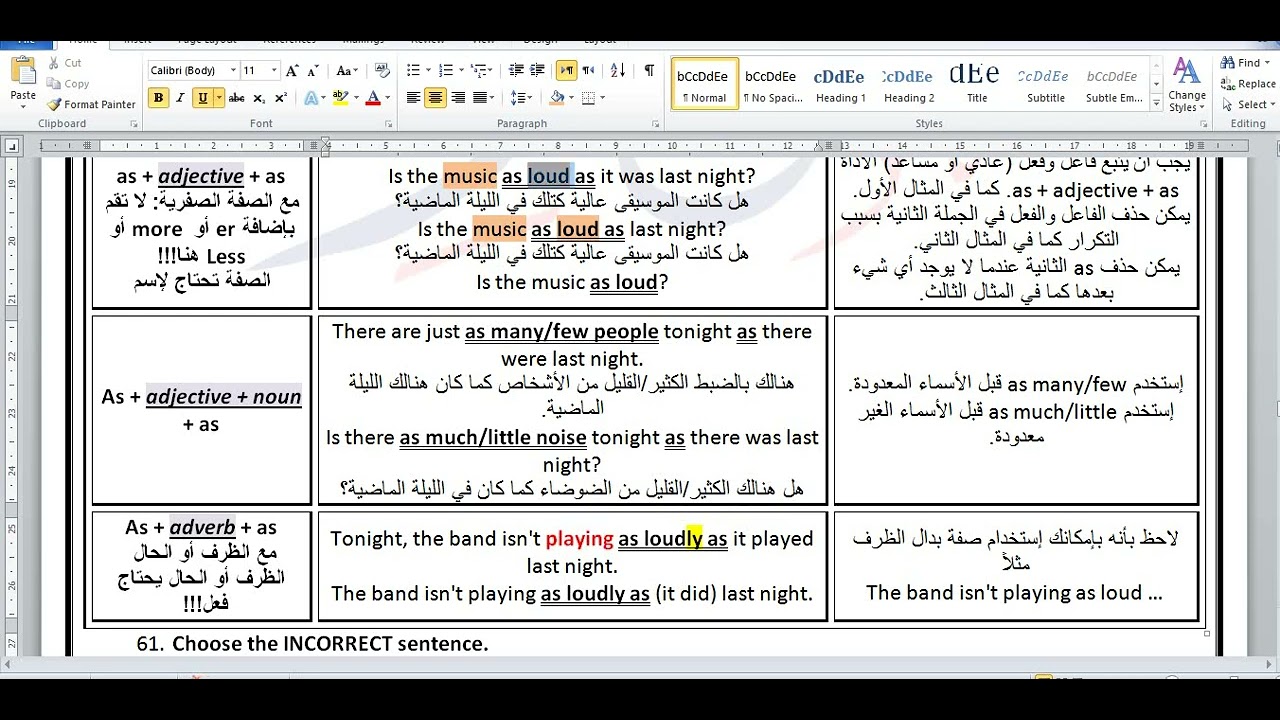Increase the paragraph indent
1280x720 pixels.
(538, 71)
